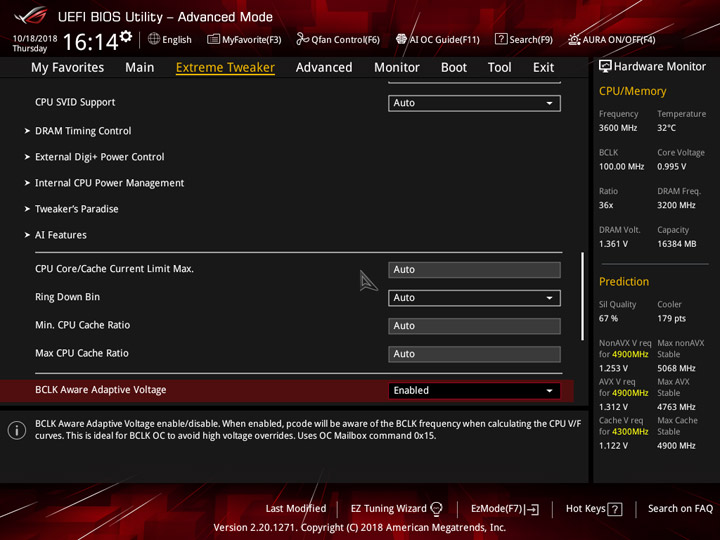720x540 pixels.
Task: Click Last Modified button
Action: (296, 509)
